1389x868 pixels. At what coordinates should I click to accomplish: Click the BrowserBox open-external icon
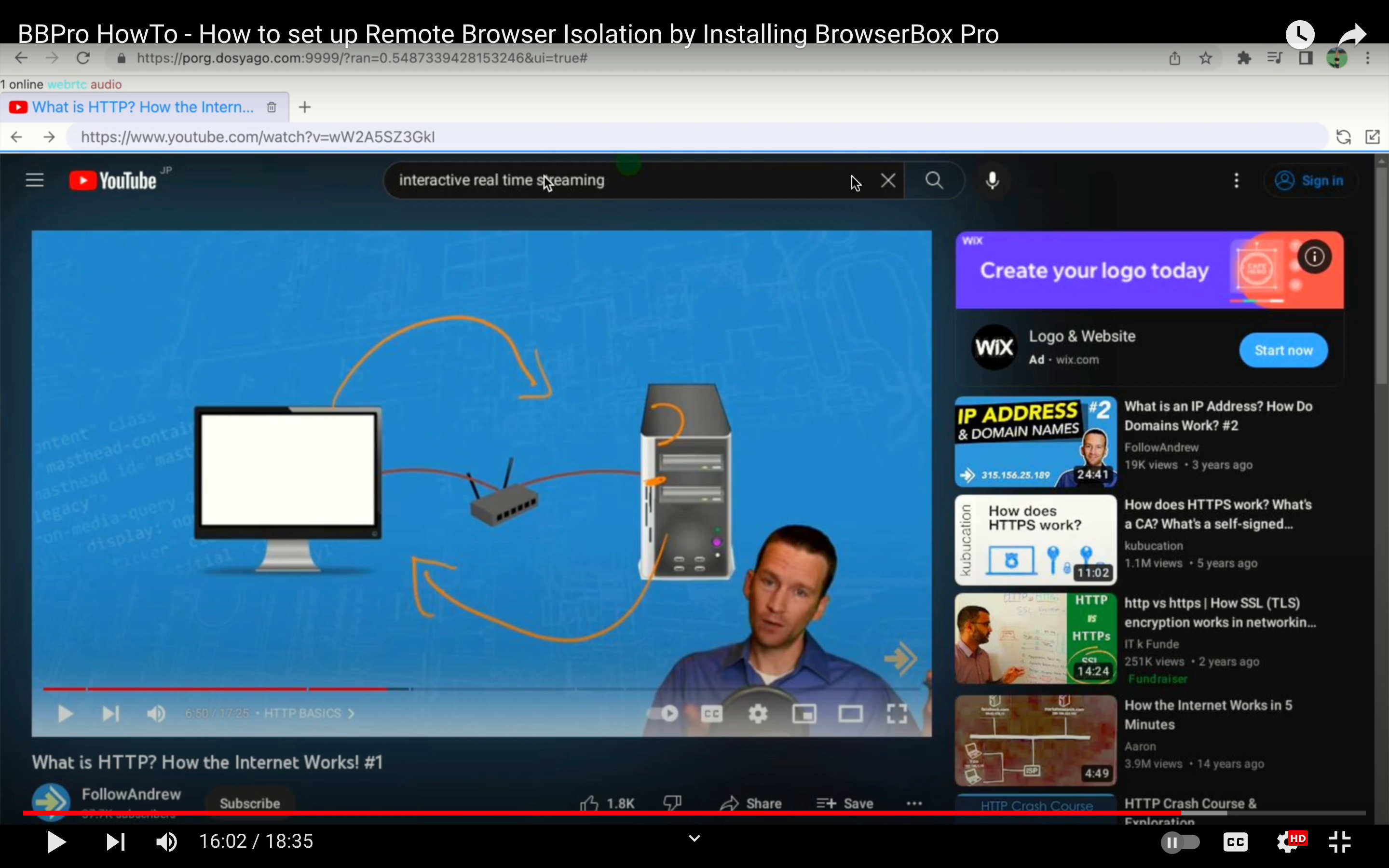[1372, 137]
